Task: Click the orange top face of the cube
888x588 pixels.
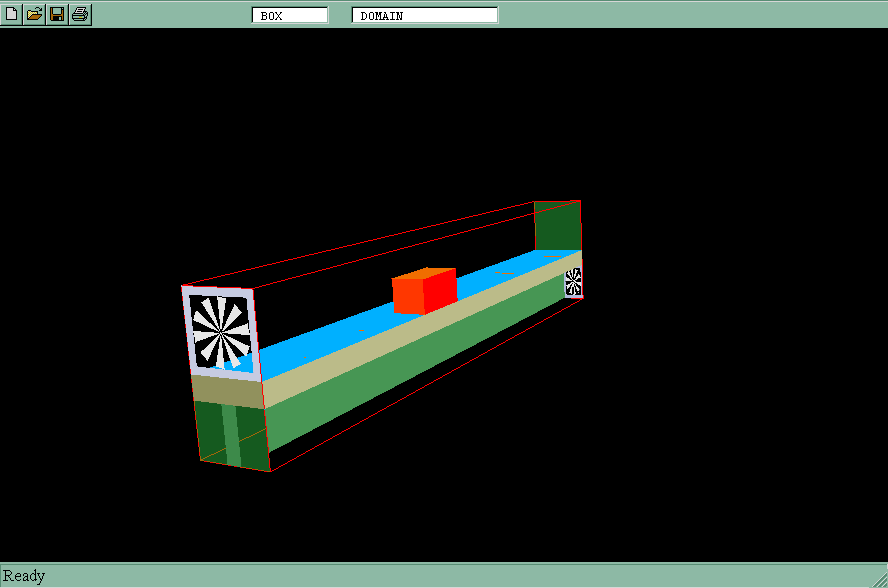Action: pos(426,273)
